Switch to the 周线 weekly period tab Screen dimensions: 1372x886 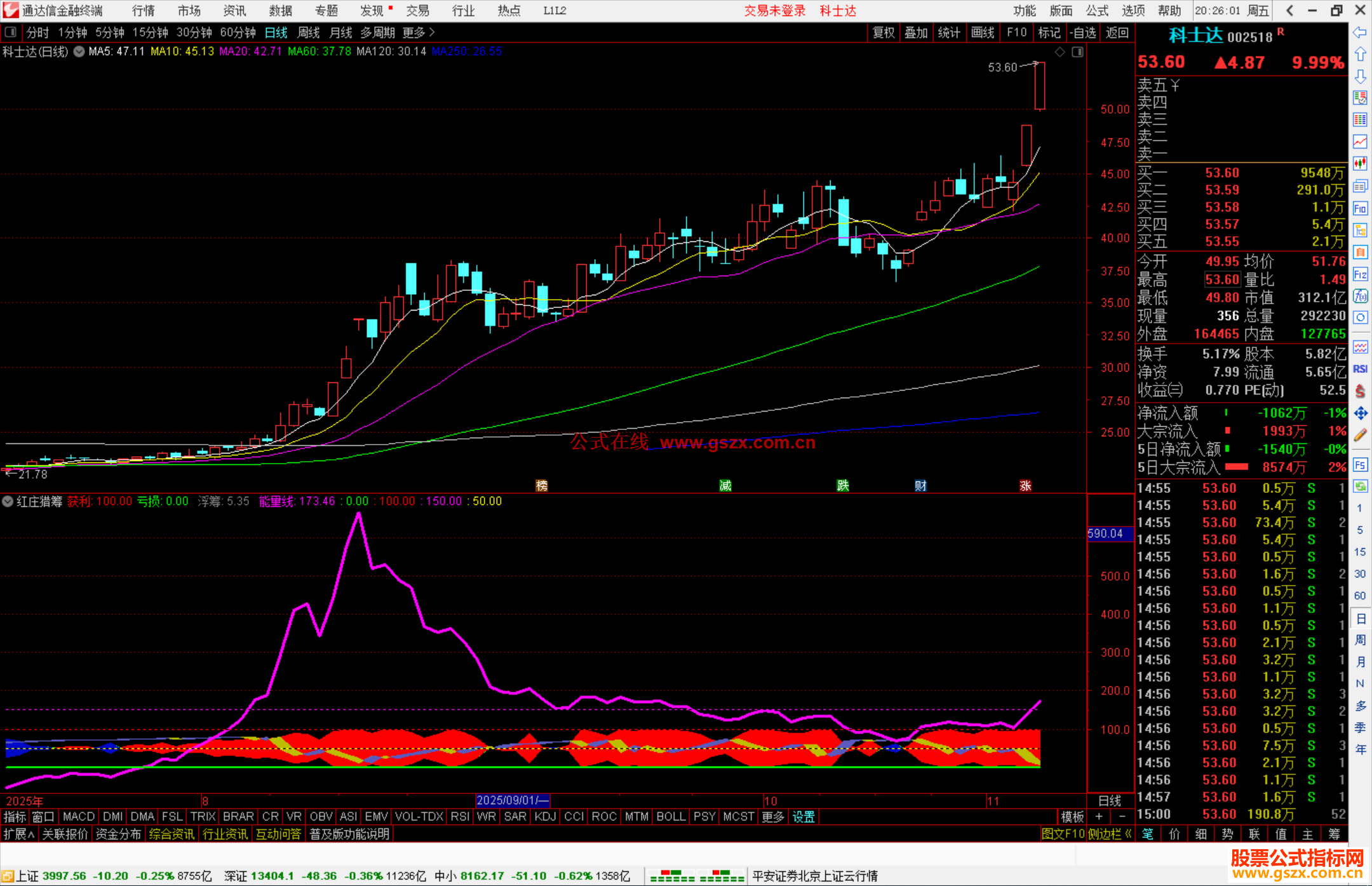pyautogui.click(x=308, y=32)
